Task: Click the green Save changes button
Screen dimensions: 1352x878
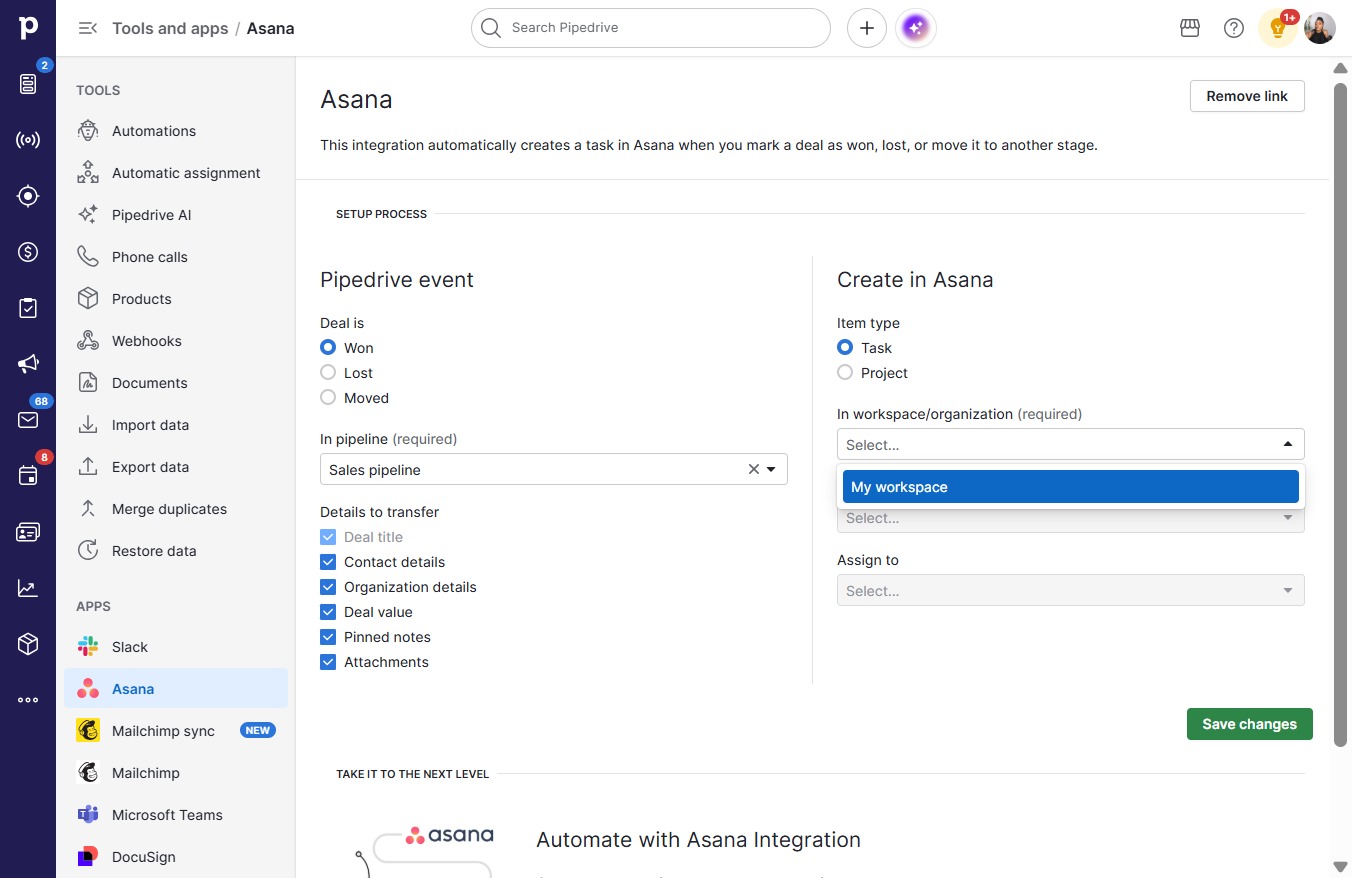Action: point(1249,724)
